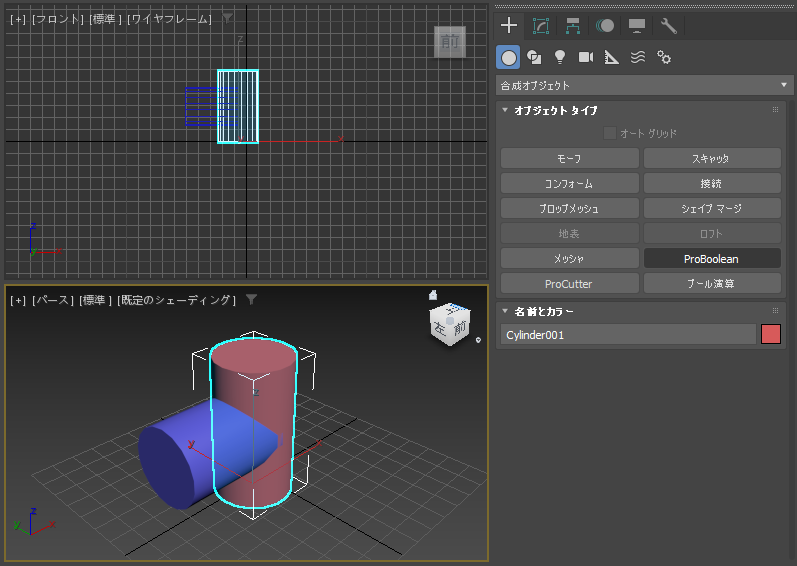
Task: Click the front viewport filter funnel icon
Action: point(227,18)
